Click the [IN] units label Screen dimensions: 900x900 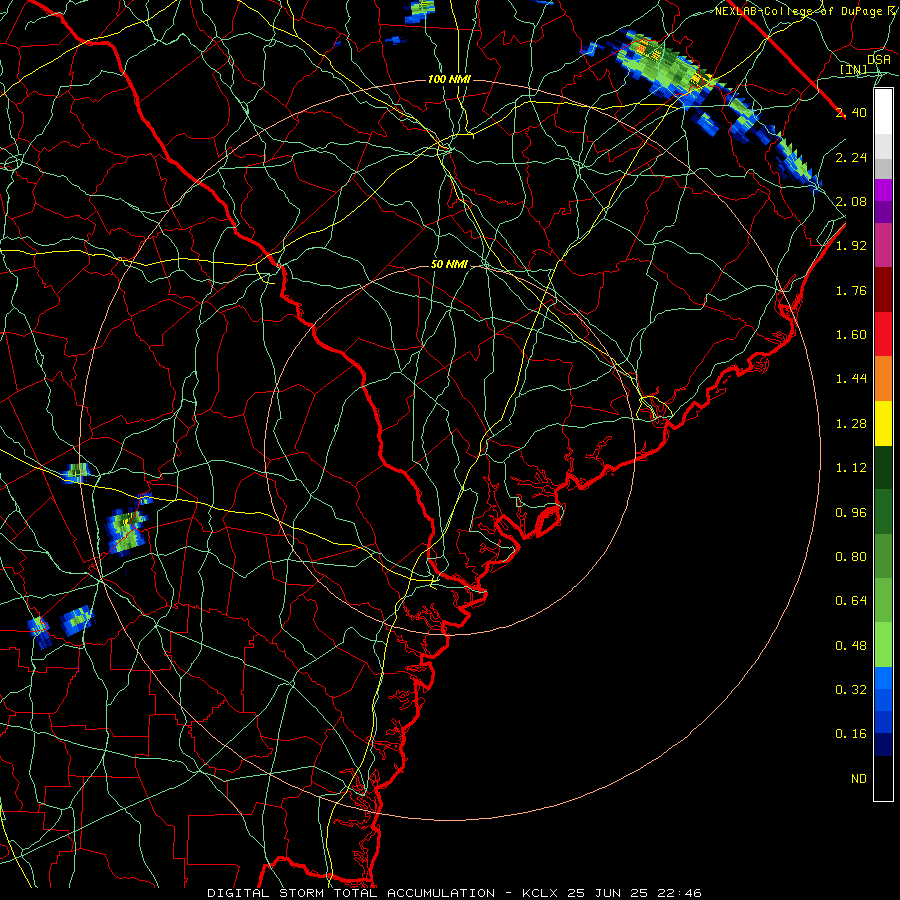click(854, 70)
